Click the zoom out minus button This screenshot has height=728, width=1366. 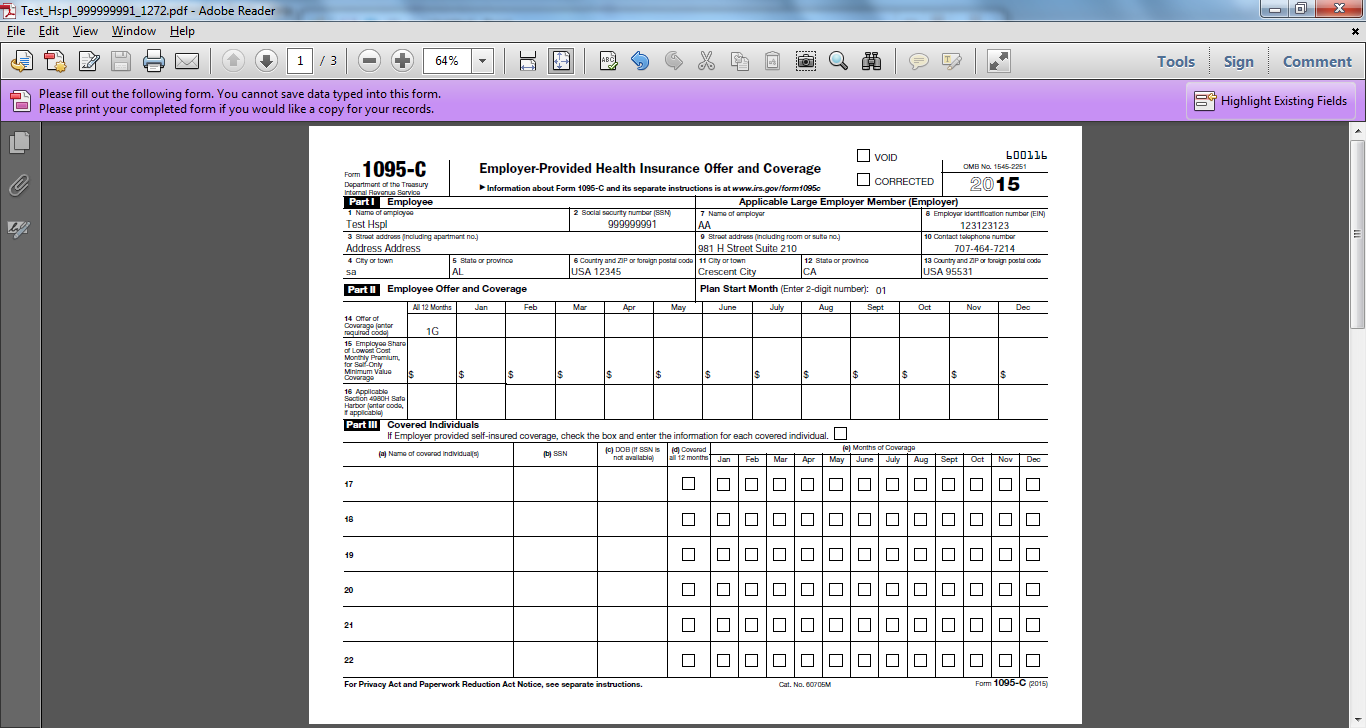click(x=369, y=61)
